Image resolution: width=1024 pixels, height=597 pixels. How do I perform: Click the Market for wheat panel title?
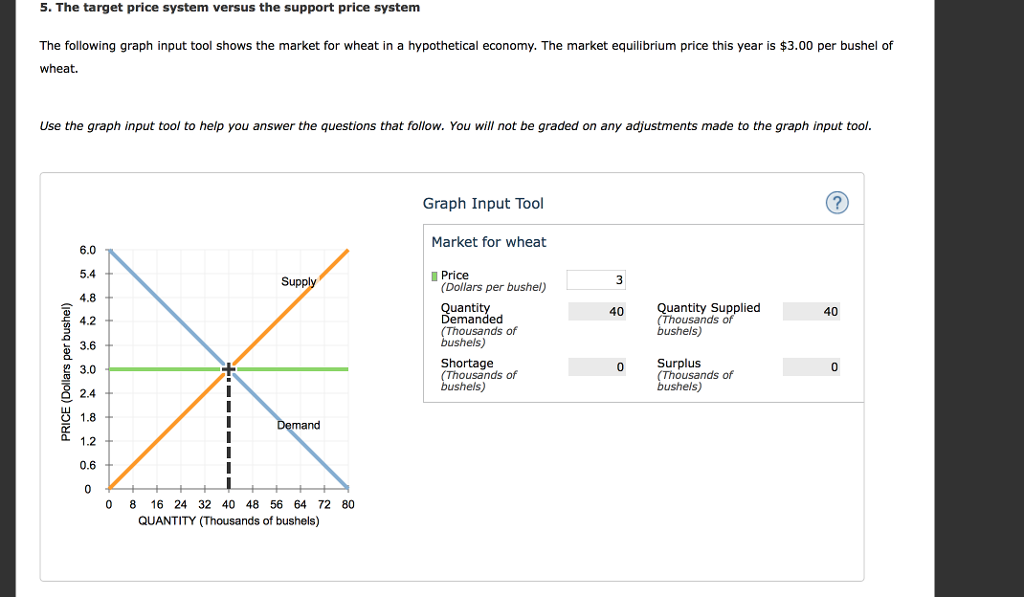[487, 242]
